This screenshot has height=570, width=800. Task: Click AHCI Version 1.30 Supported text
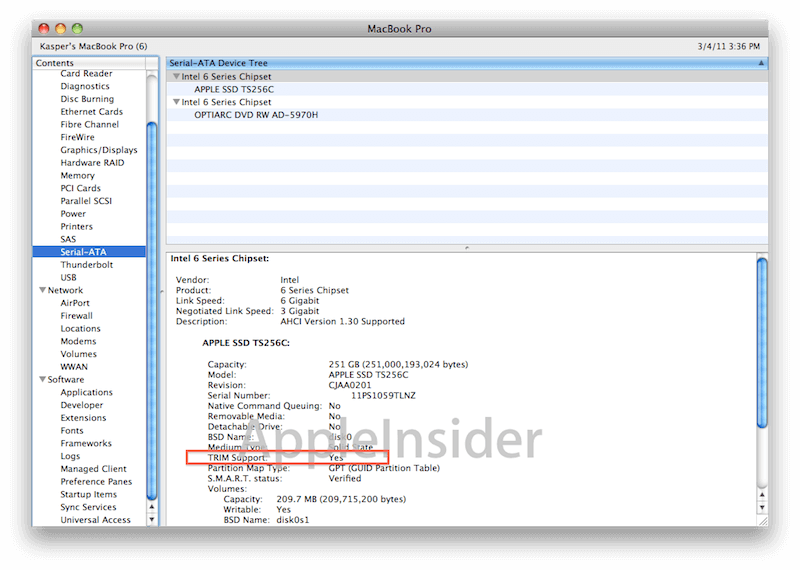tap(342, 321)
